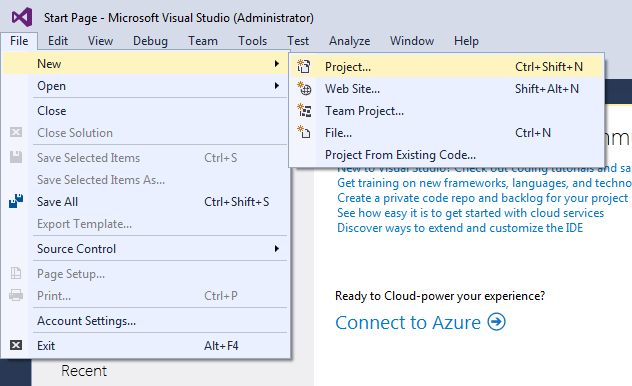The image size is (632, 386).
Task: Open Discover ways to extend IDE link
Action: [x=460, y=228]
